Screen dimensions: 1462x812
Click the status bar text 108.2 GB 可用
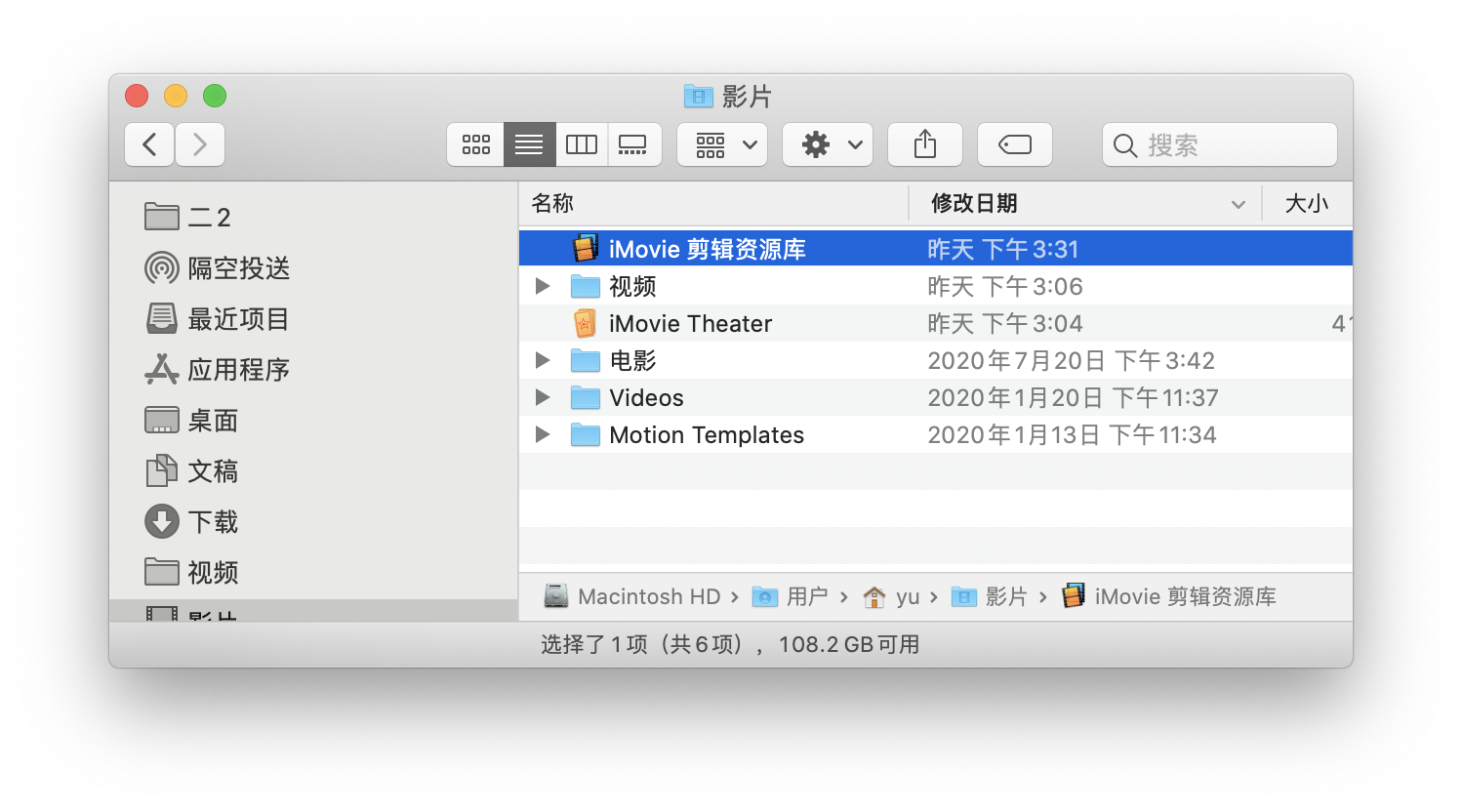coord(849,644)
